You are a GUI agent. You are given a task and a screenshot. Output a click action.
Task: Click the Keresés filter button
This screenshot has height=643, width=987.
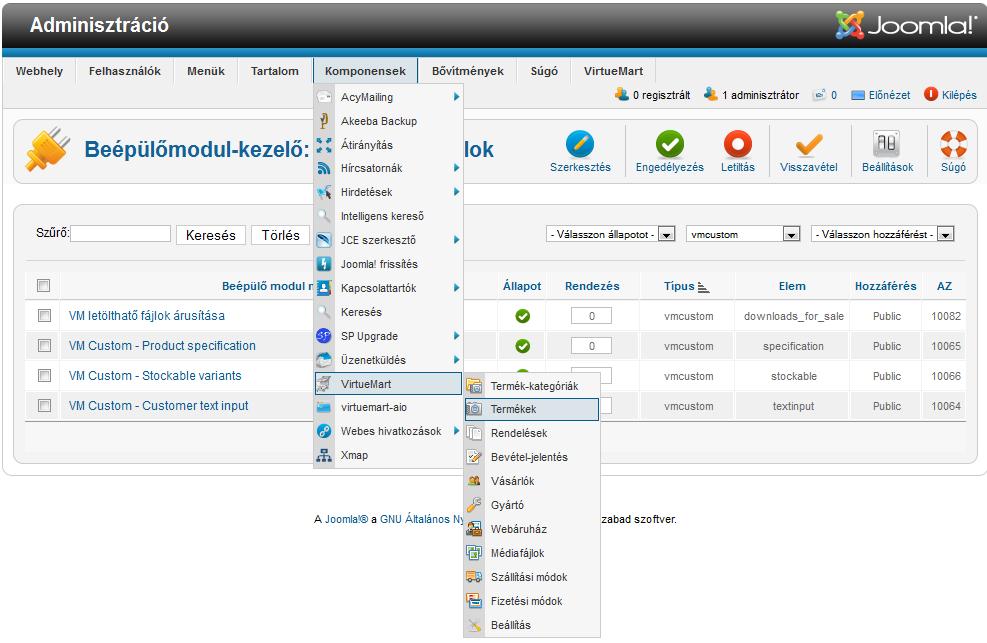pyautogui.click(x=211, y=235)
